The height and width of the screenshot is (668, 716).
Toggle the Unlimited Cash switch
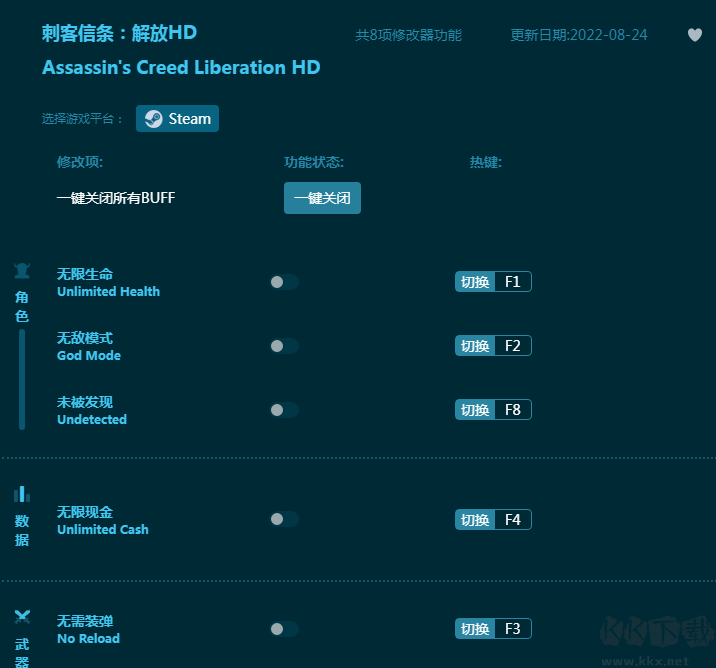[x=284, y=519]
